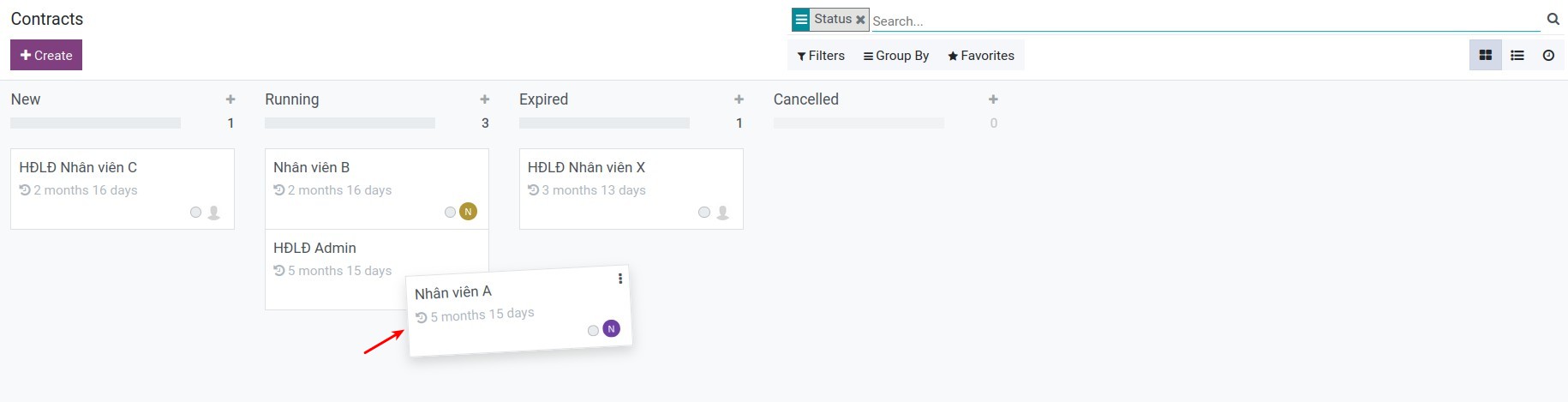Switch to activity clock view

[x=1548, y=56]
